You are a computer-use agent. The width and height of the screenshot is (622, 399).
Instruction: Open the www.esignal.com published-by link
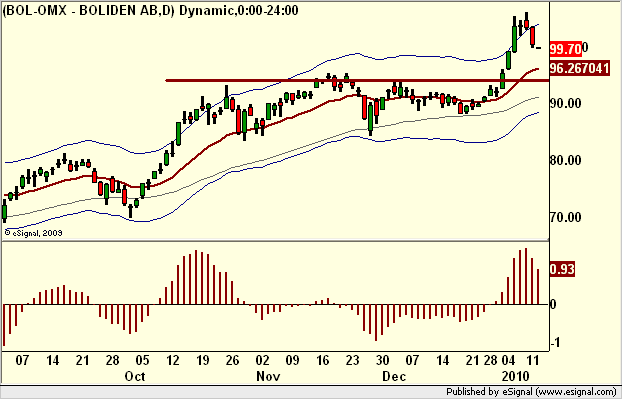coord(531,392)
